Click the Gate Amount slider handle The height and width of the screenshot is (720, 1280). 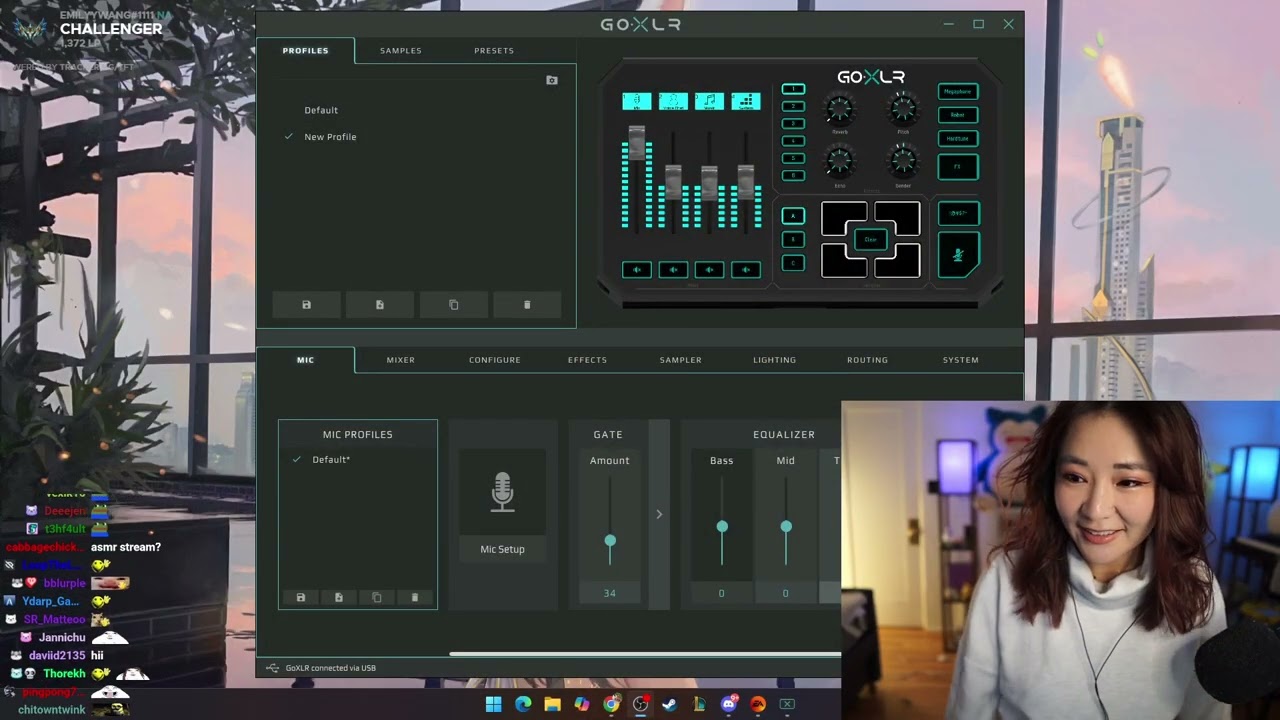pos(610,540)
